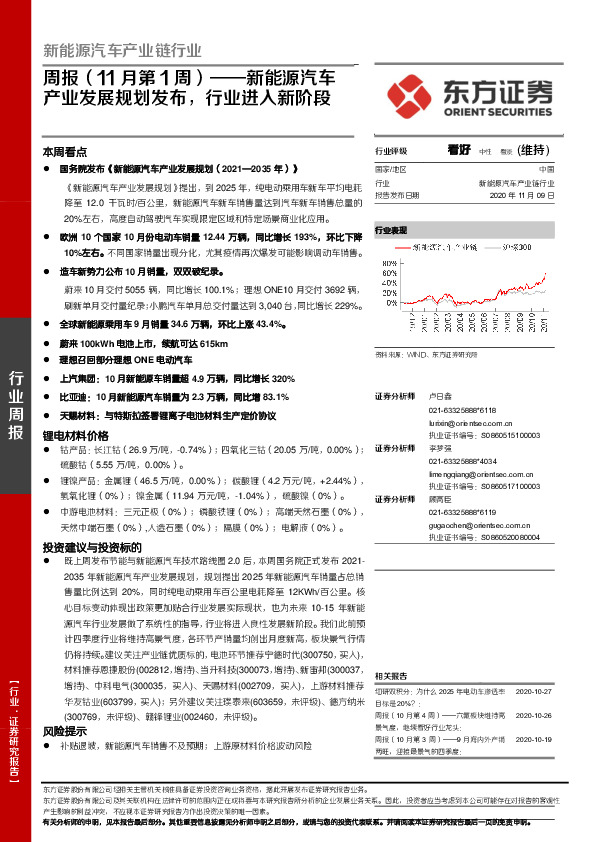The width and height of the screenshot is (595, 842).
Task: Click the 行业·证券研究报告 sidebar label
Action: pyautogui.click(x=14, y=732)
